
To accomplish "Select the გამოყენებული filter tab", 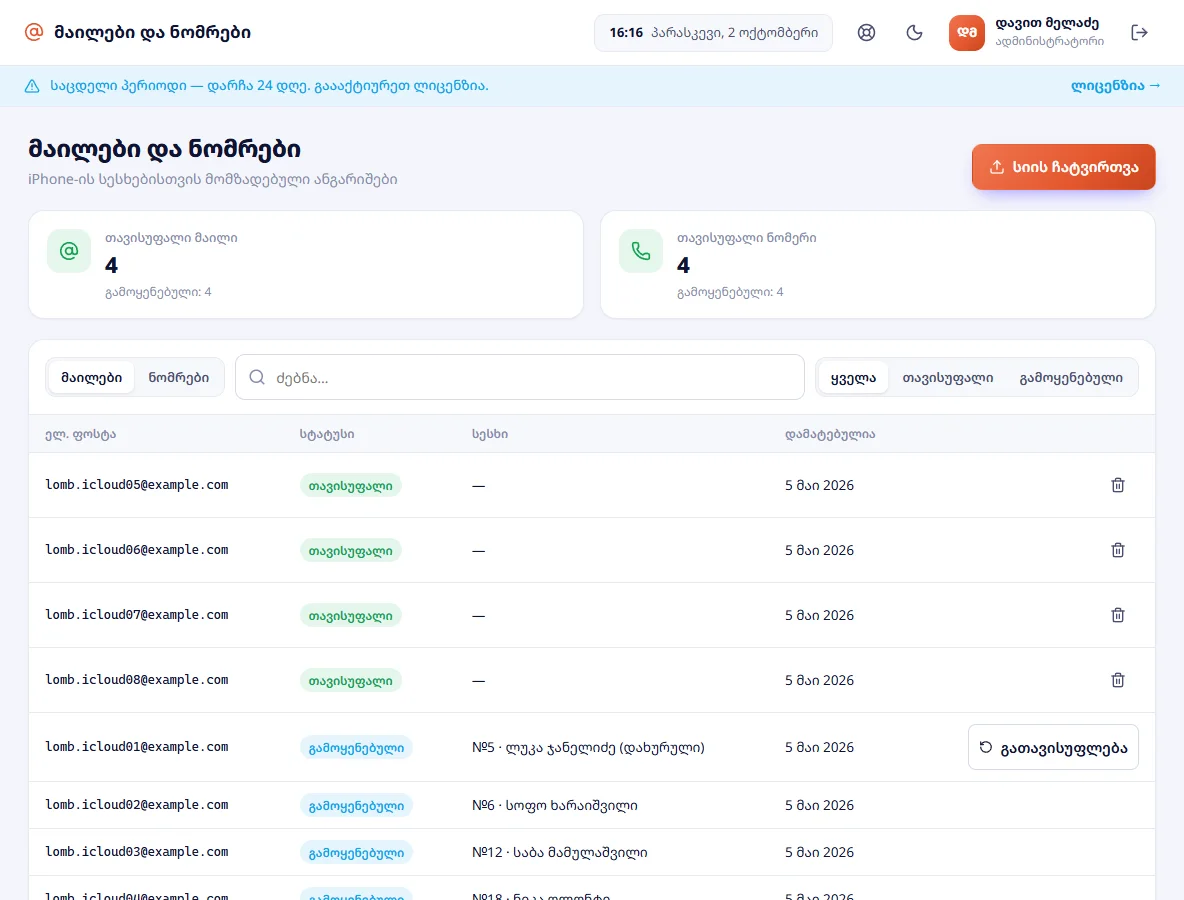I will click(x=1071, y=378).
